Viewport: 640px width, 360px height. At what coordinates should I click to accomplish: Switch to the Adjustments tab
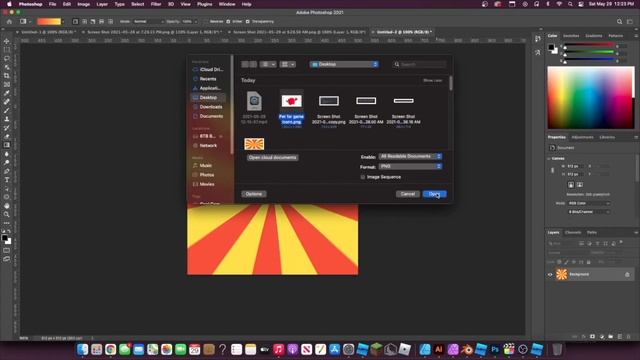tap(582, 137)
